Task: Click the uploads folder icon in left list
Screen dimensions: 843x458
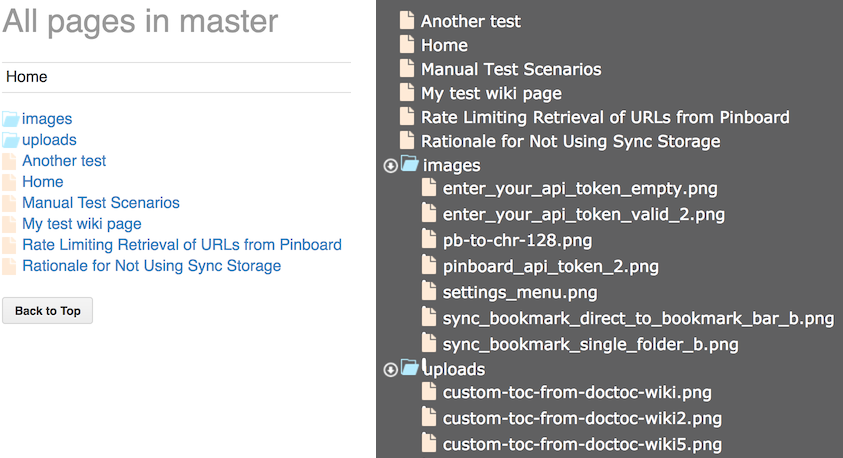Action: 10,140
